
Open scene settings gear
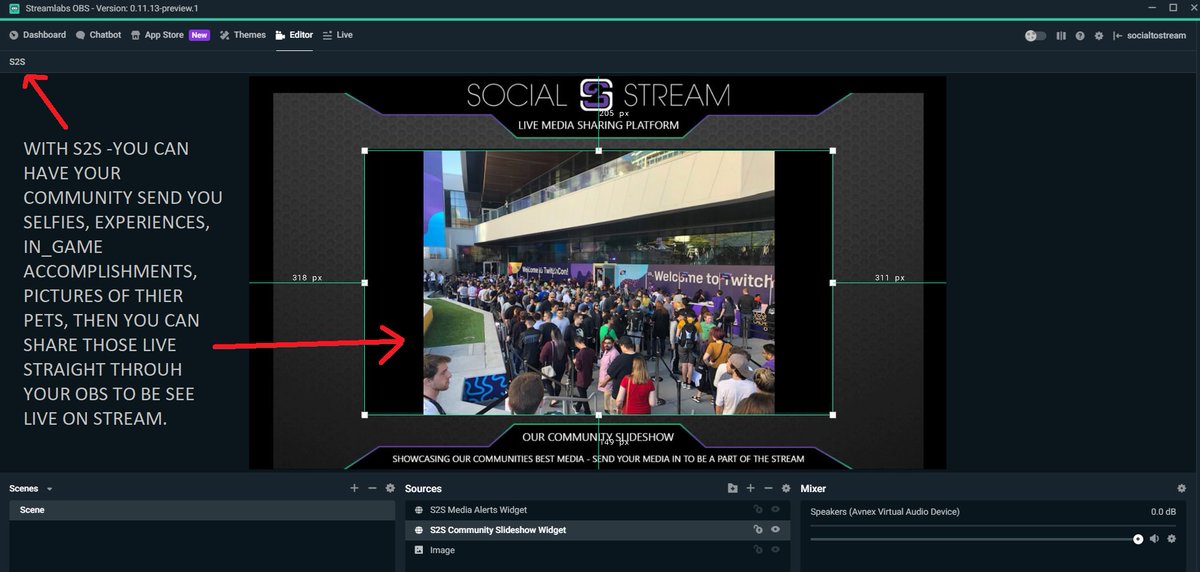click(x=390, y=488)
